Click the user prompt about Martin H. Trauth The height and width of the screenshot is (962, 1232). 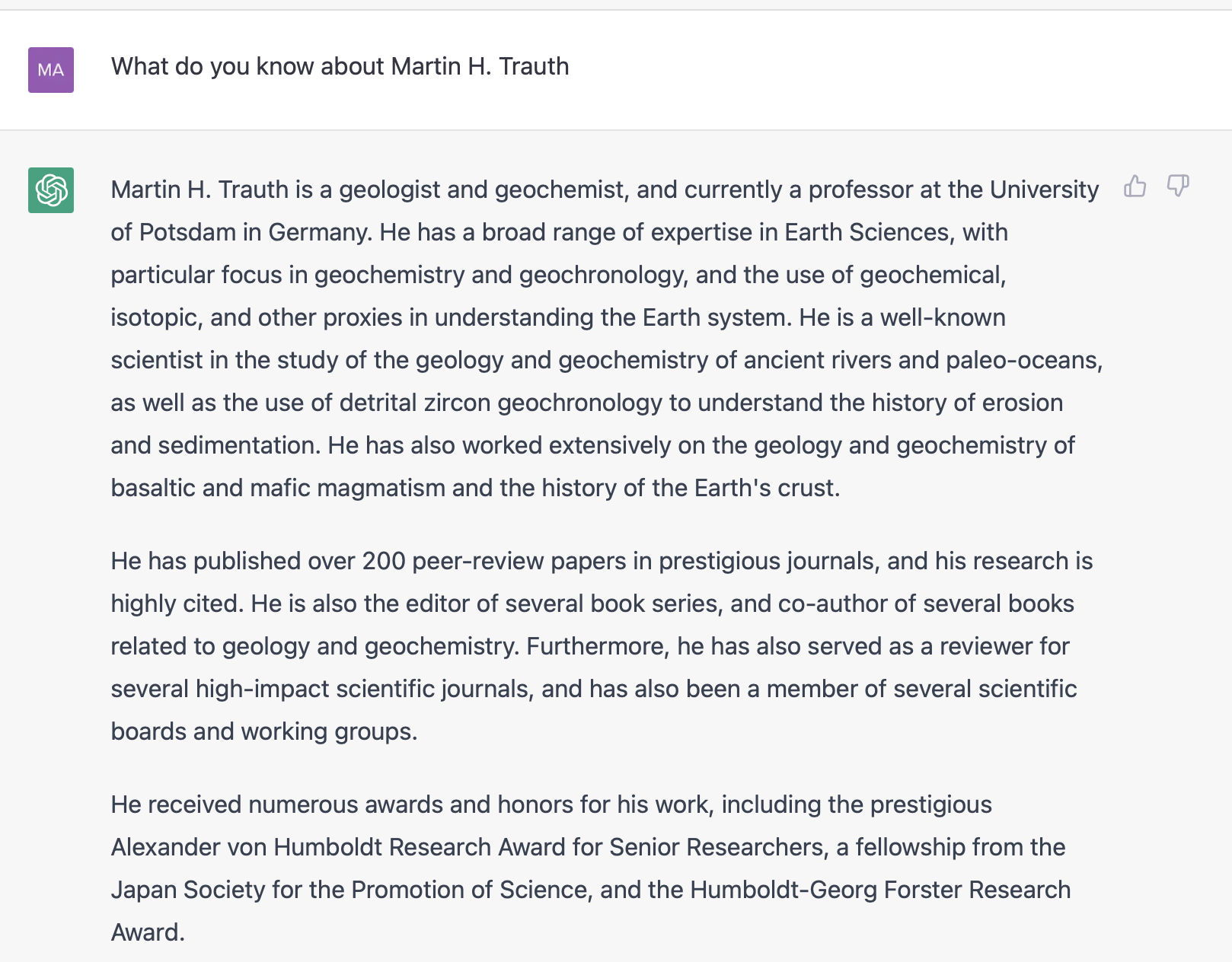click(340, 67)
